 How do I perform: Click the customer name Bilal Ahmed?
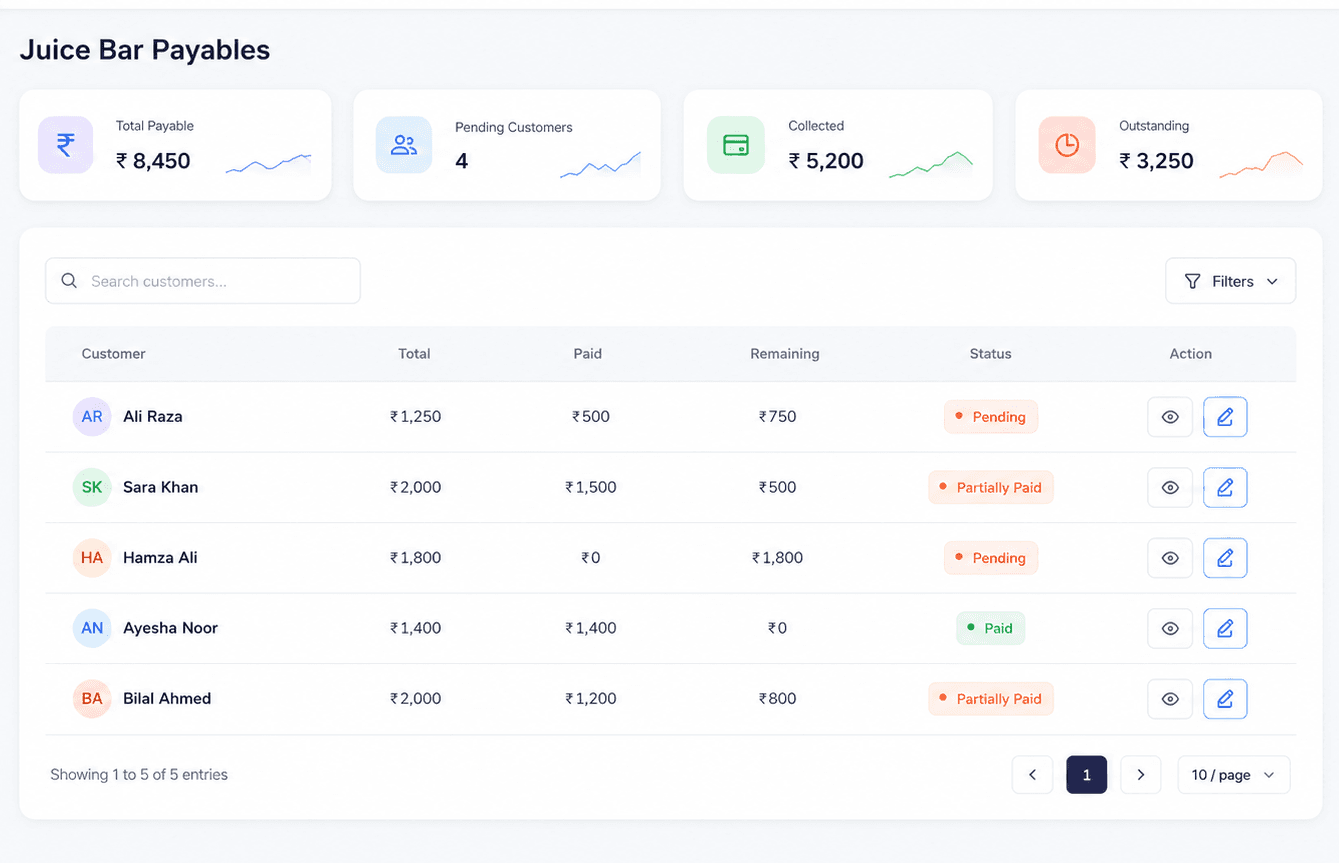click(x=167, y=699)
